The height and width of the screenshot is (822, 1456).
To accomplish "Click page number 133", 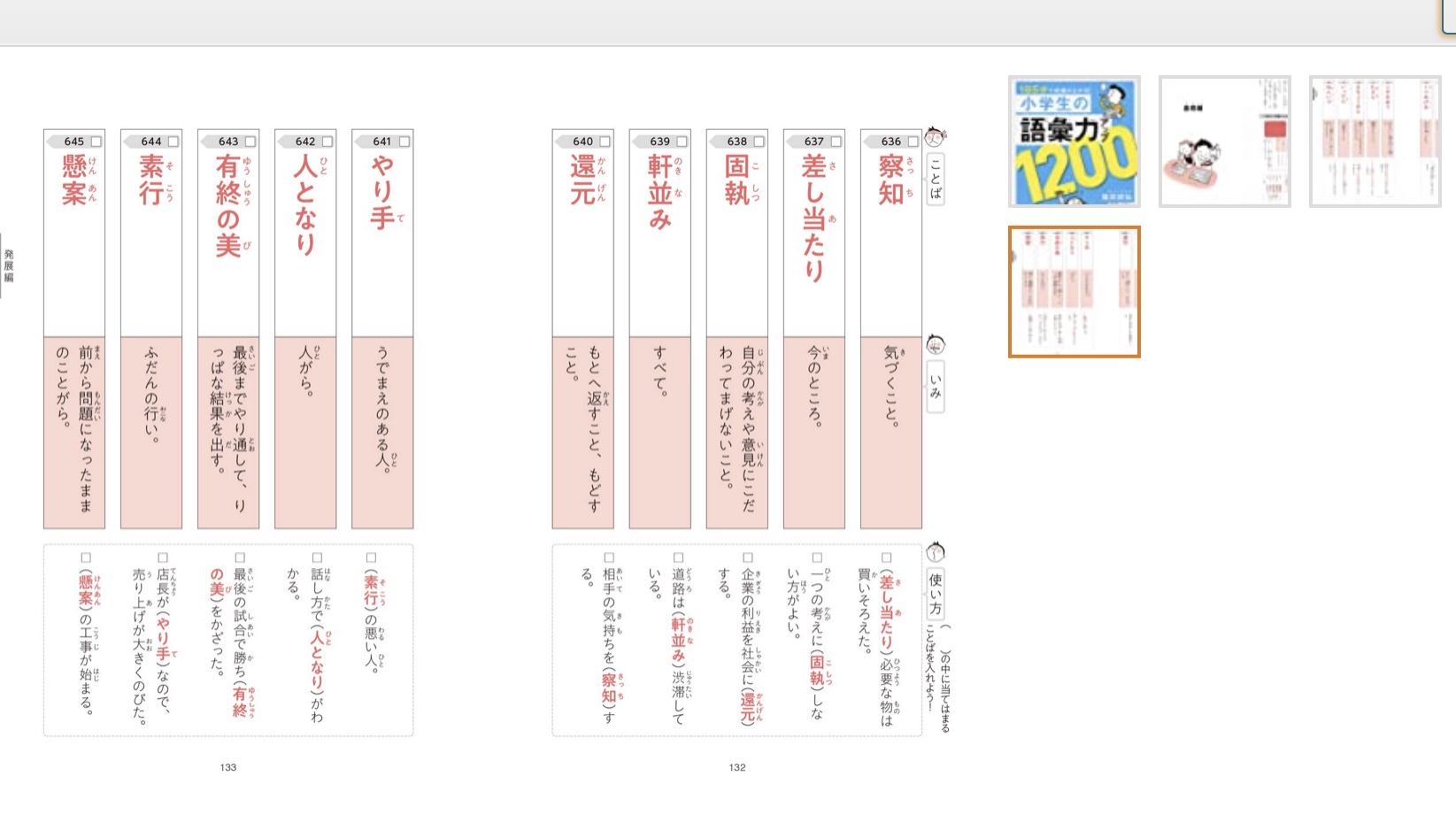I will 227,767.
